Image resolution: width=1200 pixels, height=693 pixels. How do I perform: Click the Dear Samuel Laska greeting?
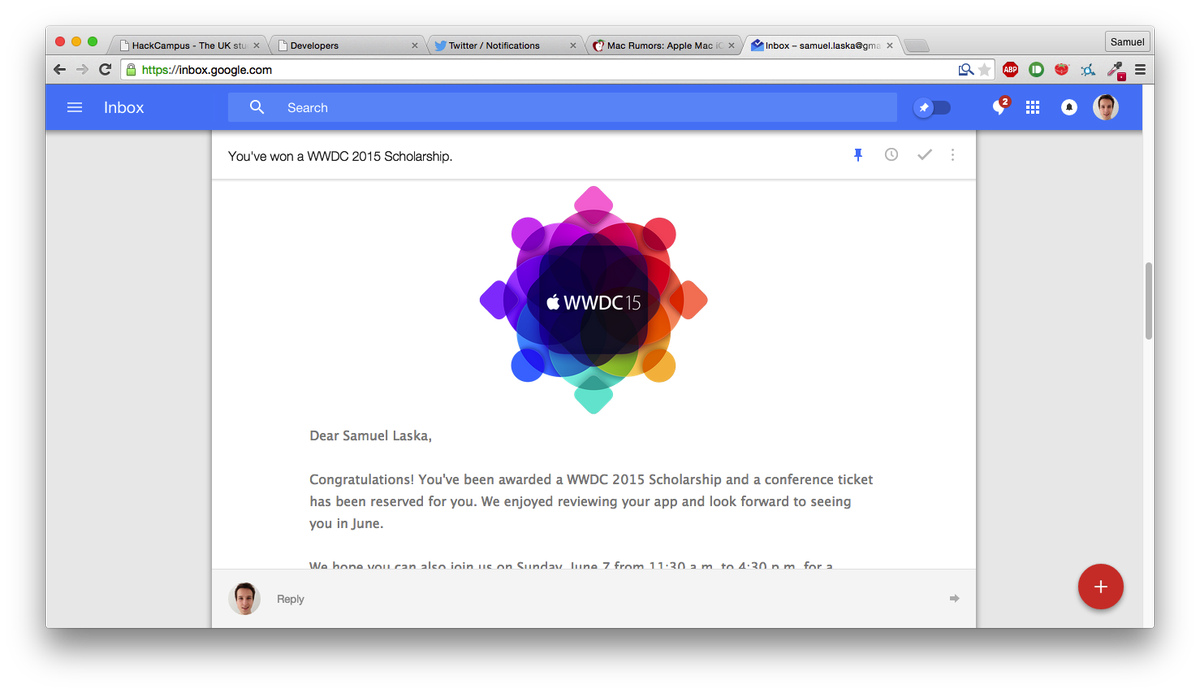(370, 436)
